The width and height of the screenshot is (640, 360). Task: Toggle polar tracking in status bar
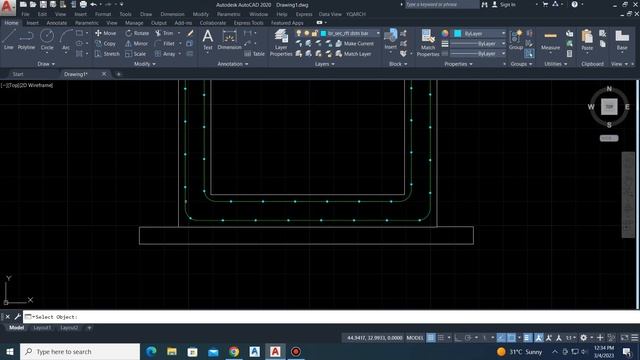(468, 338)
